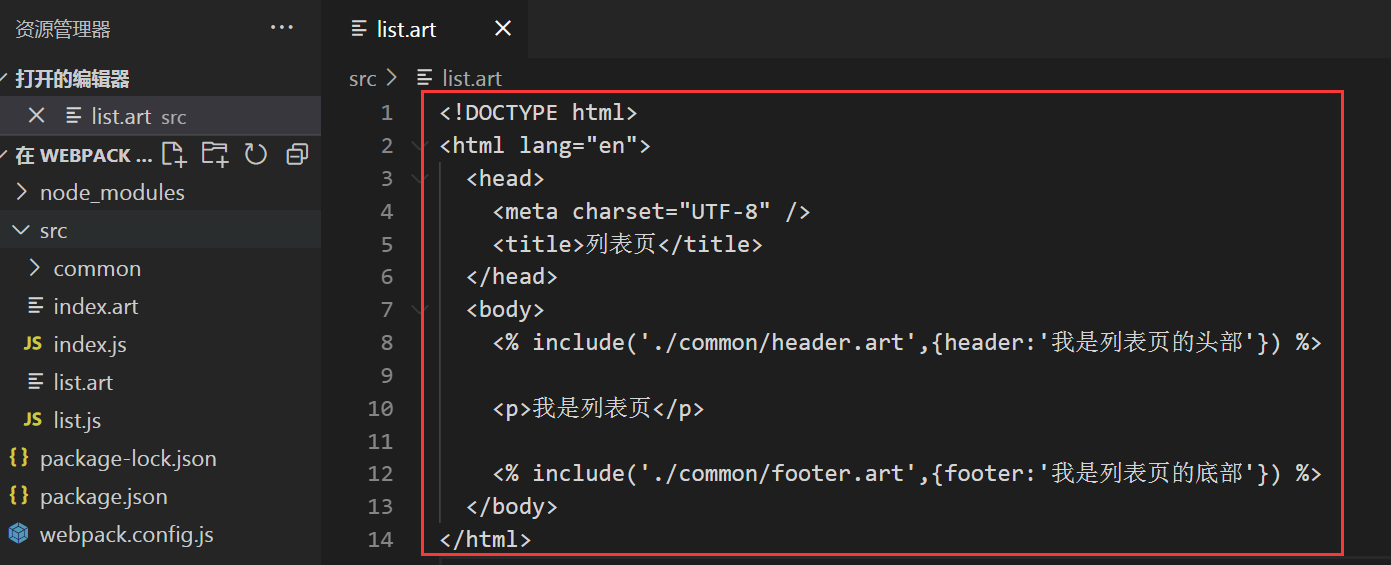Image resolution: width=1391 pixels, height=565 pixels.
Task: Collapse the open editors section
Action: [x=72, y=79]
